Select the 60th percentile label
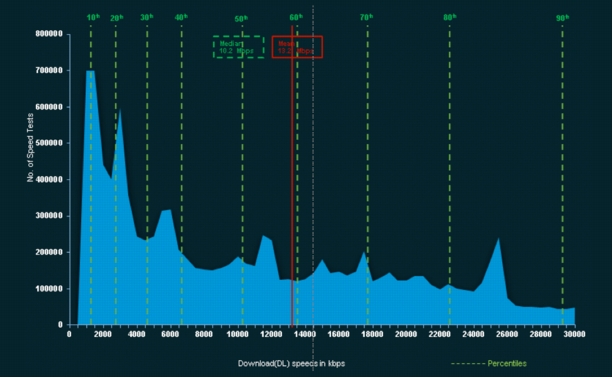 [296, 18]
